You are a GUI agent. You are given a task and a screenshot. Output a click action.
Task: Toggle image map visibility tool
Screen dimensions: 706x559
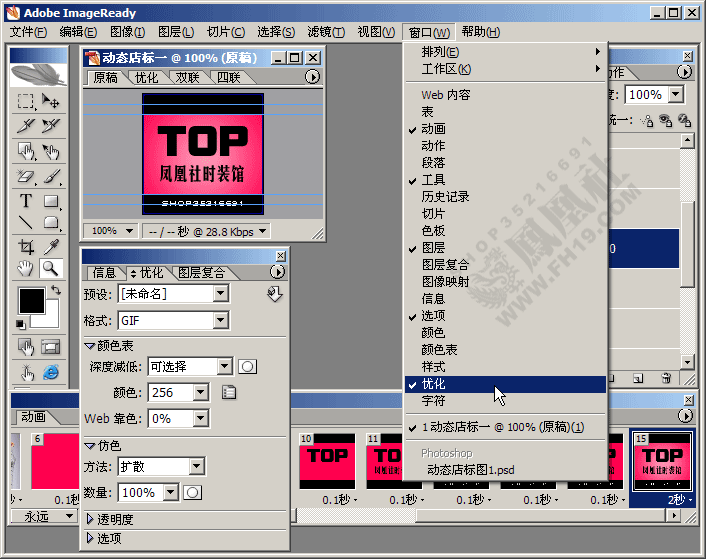[26, 347]
